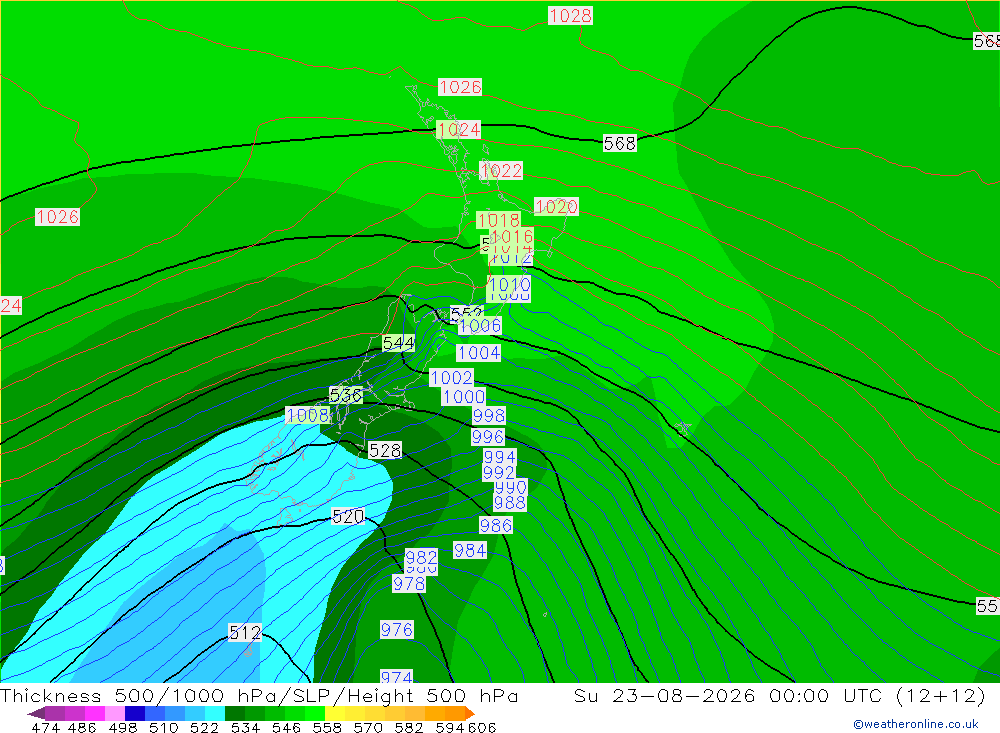This screenshot has width=1000, height=733.
Task: Click the black 520 height contour label
Action: pyautogui.click(x=348, y=516)
